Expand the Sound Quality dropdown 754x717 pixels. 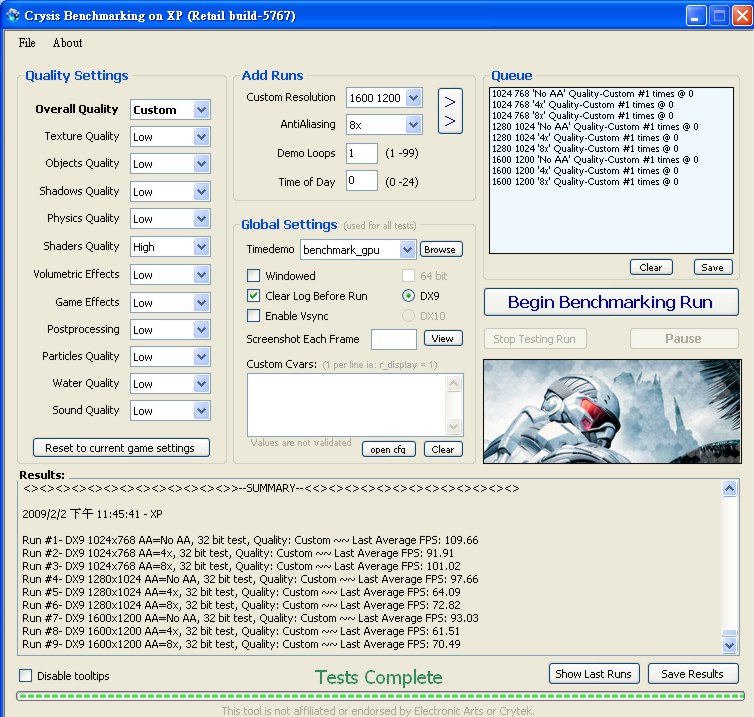[x=201, y=411]
